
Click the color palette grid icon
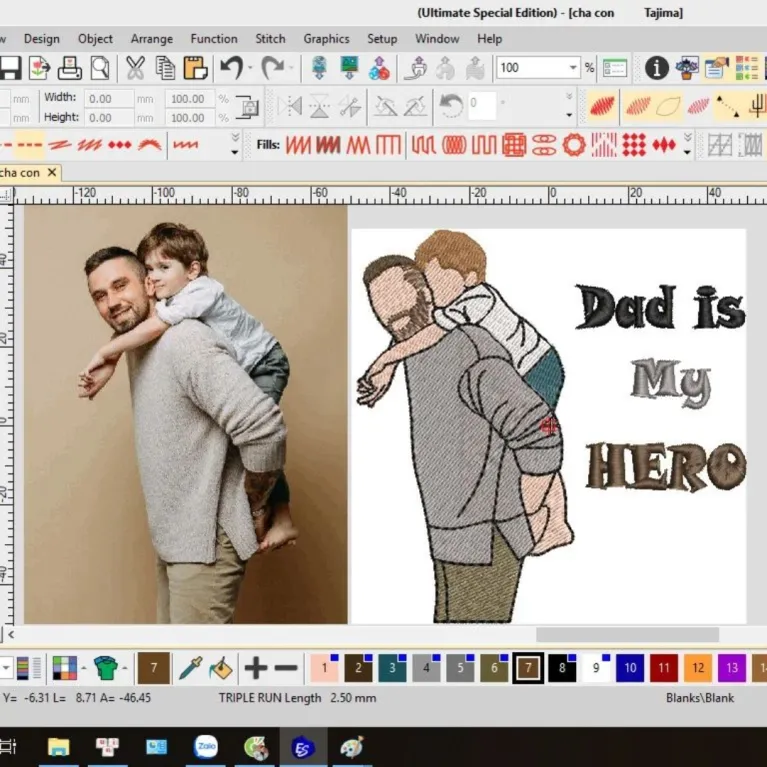[65, 668]
